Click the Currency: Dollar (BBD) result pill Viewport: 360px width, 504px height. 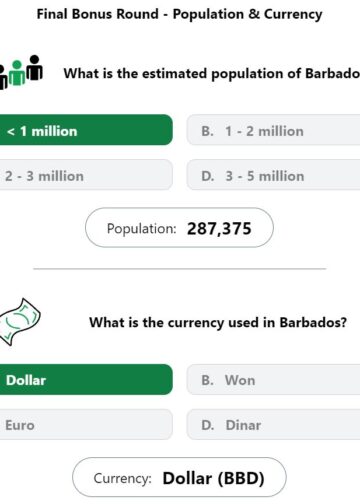coord(179,477)
